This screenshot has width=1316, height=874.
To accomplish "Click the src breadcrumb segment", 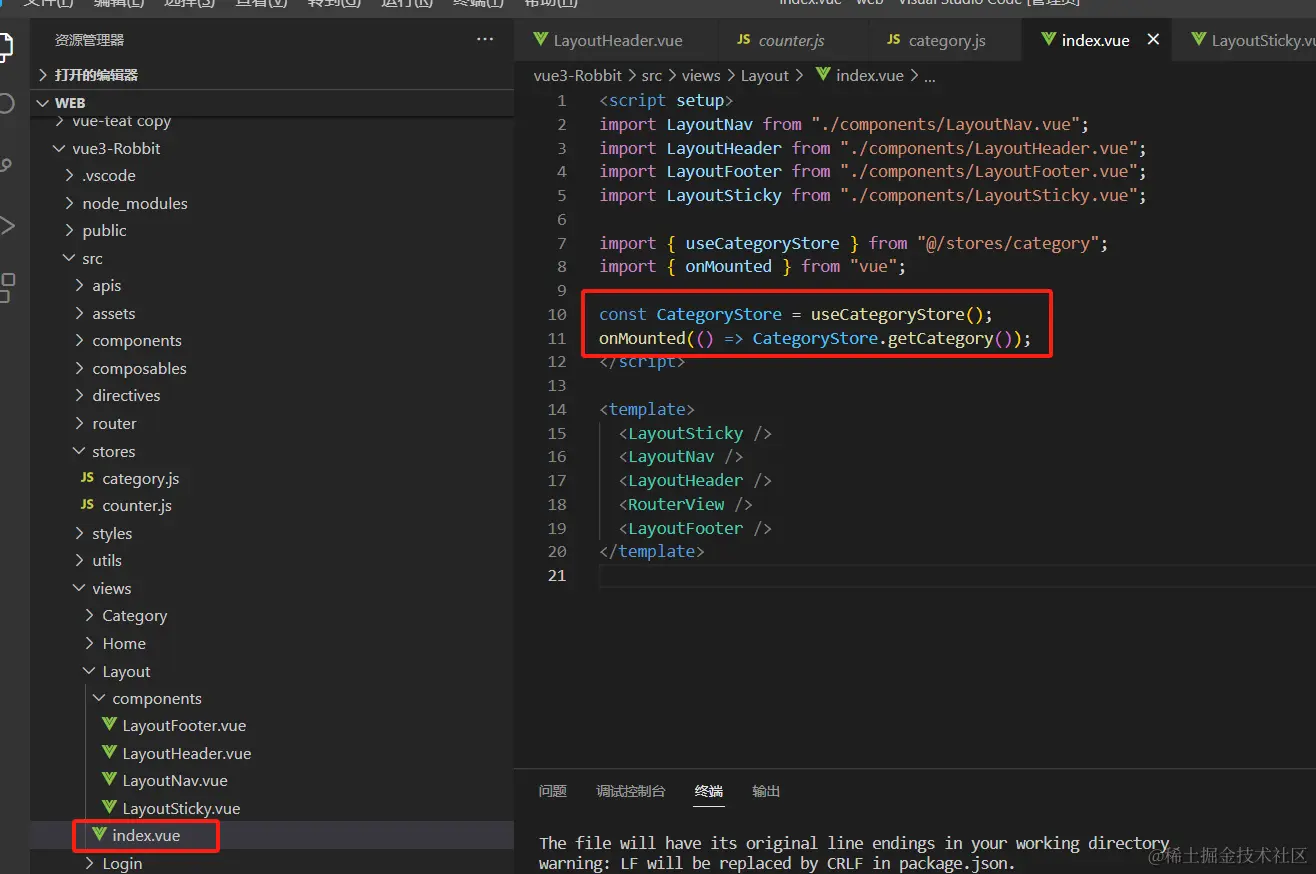I will click(x=652, y=75).
